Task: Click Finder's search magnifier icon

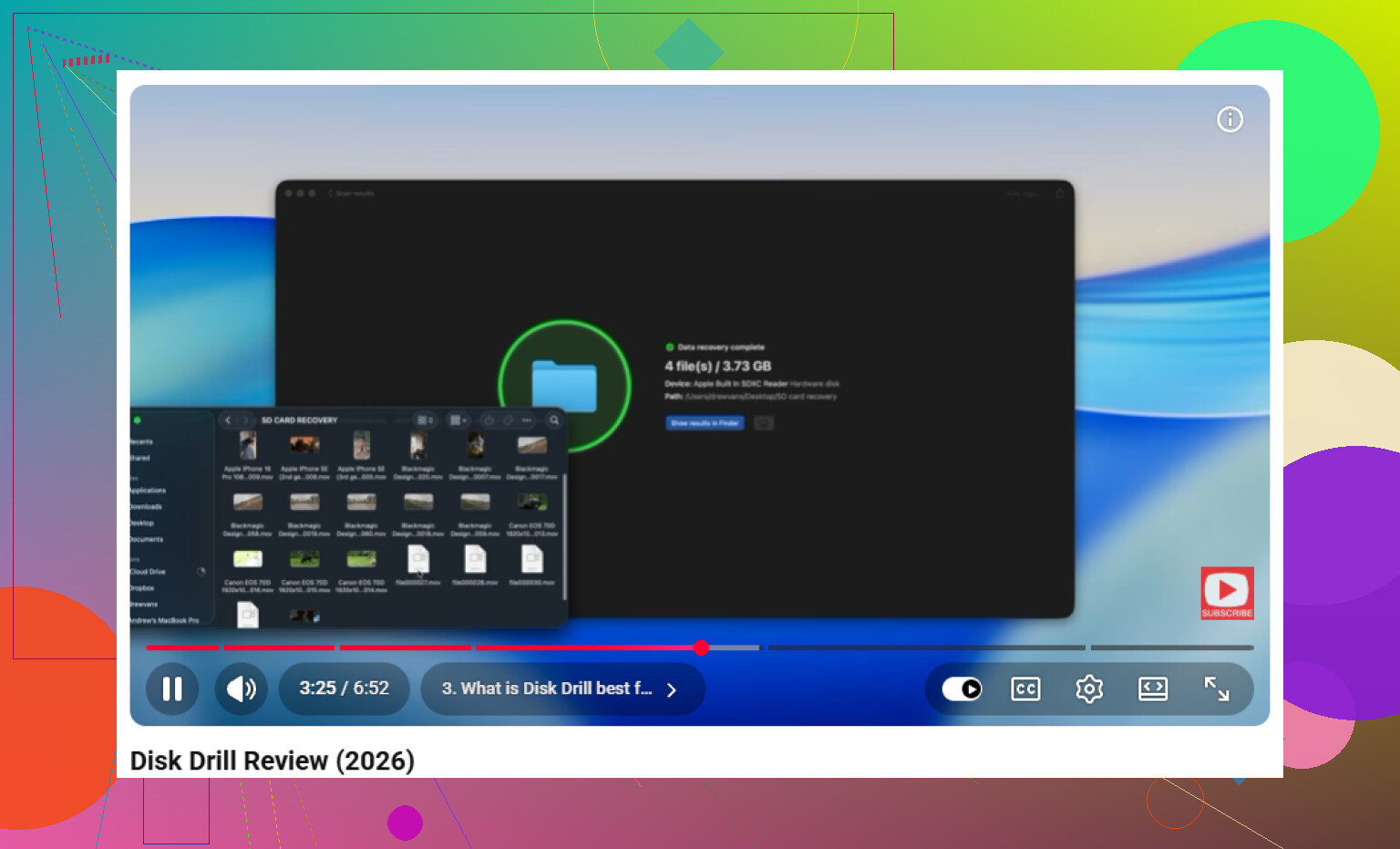Action: pos(554,420)
